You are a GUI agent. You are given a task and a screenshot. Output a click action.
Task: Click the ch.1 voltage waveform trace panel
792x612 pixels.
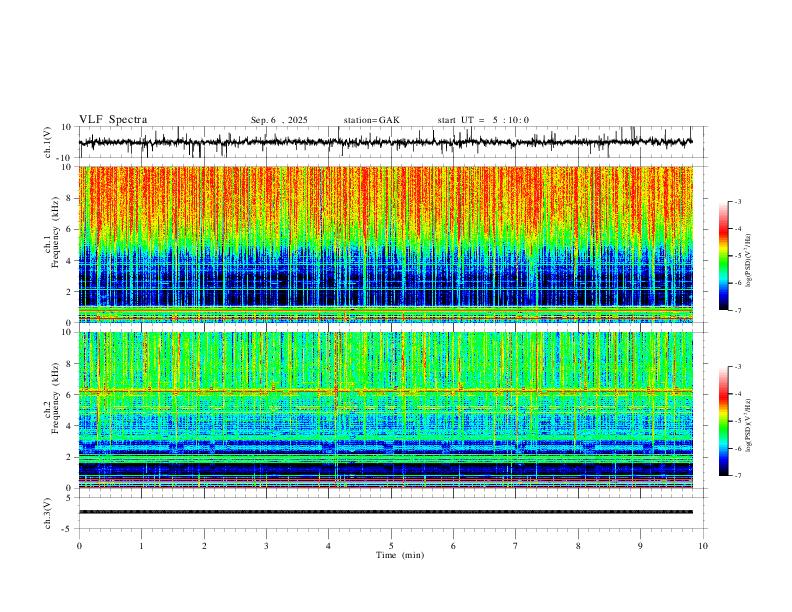click(393, 142)
